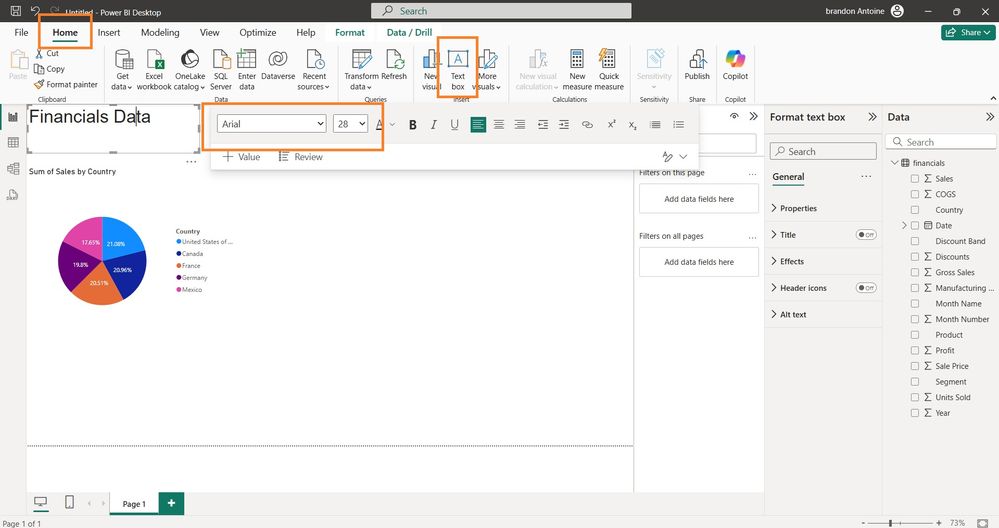Toggle Italic in text box toolbar
Viewport: 999px width, 528px height.
433,124
